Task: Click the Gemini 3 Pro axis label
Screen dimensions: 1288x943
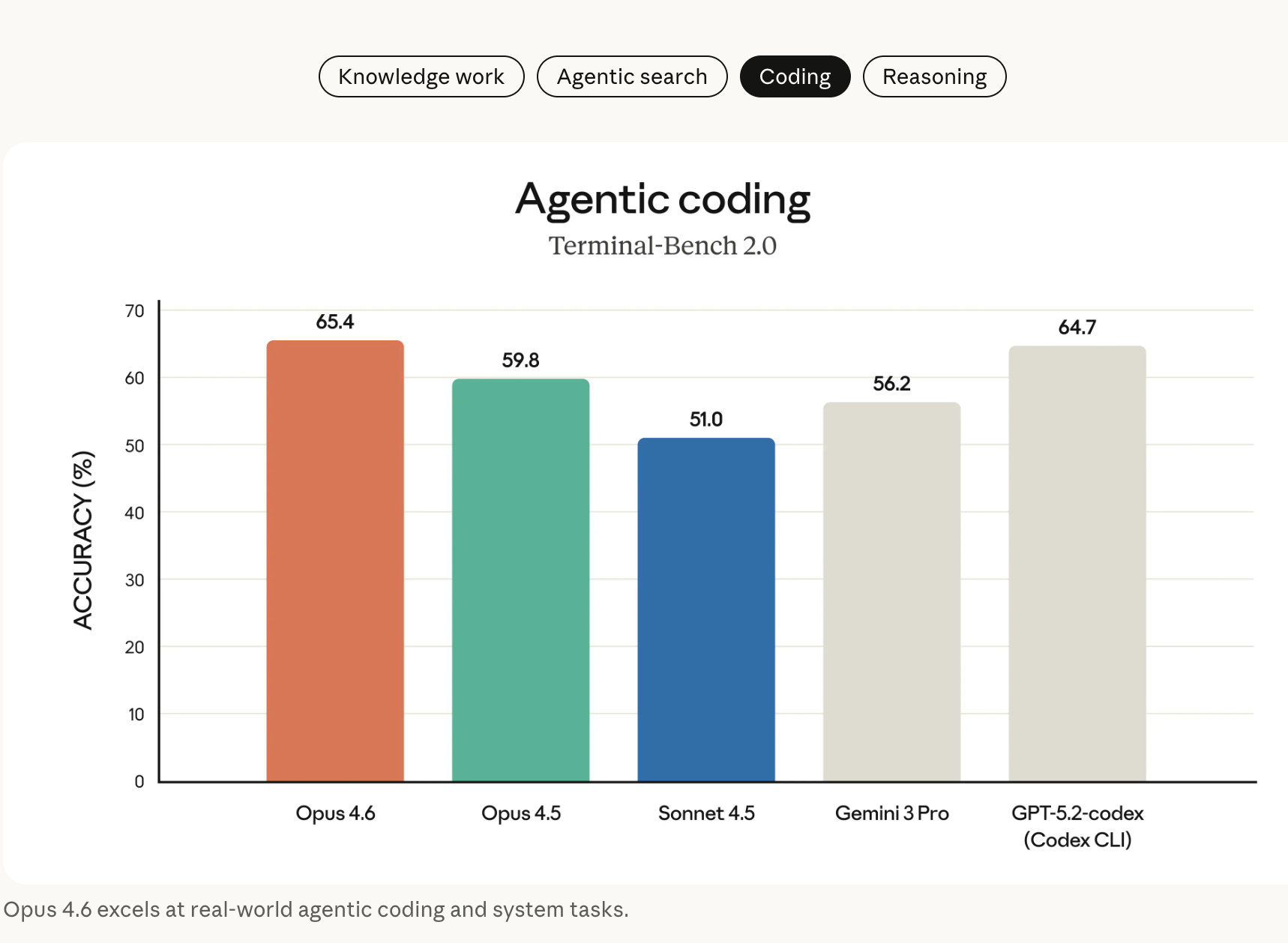Action: (891, 813)
